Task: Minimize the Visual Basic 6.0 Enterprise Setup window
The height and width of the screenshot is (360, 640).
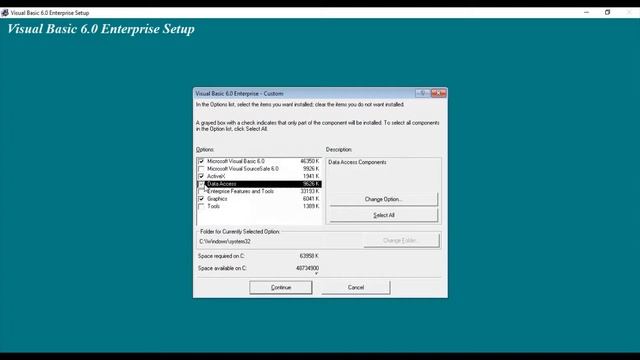Action: [x=587, y=13]
